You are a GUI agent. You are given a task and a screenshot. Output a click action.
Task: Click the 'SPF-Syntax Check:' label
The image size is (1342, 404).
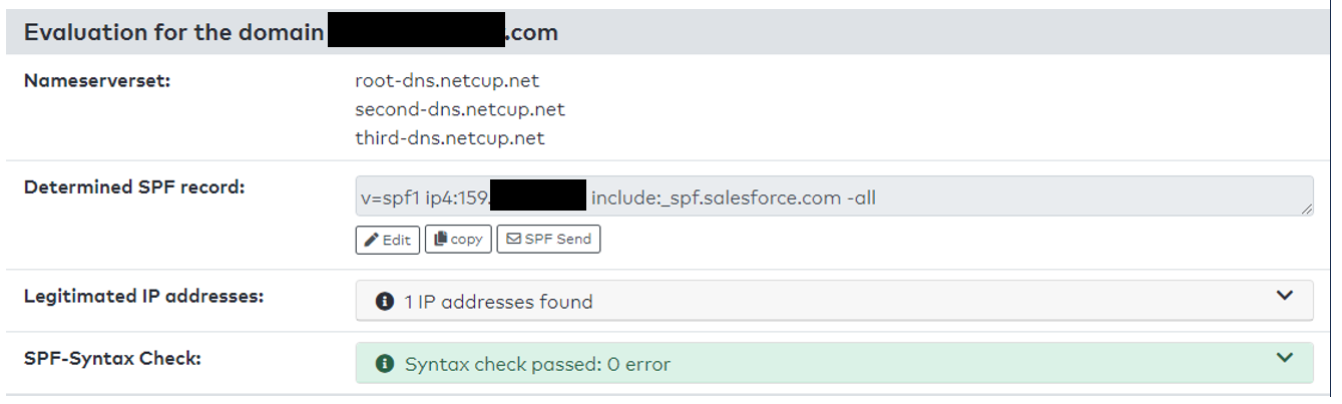pyautogui.click(x=112, y=358)
